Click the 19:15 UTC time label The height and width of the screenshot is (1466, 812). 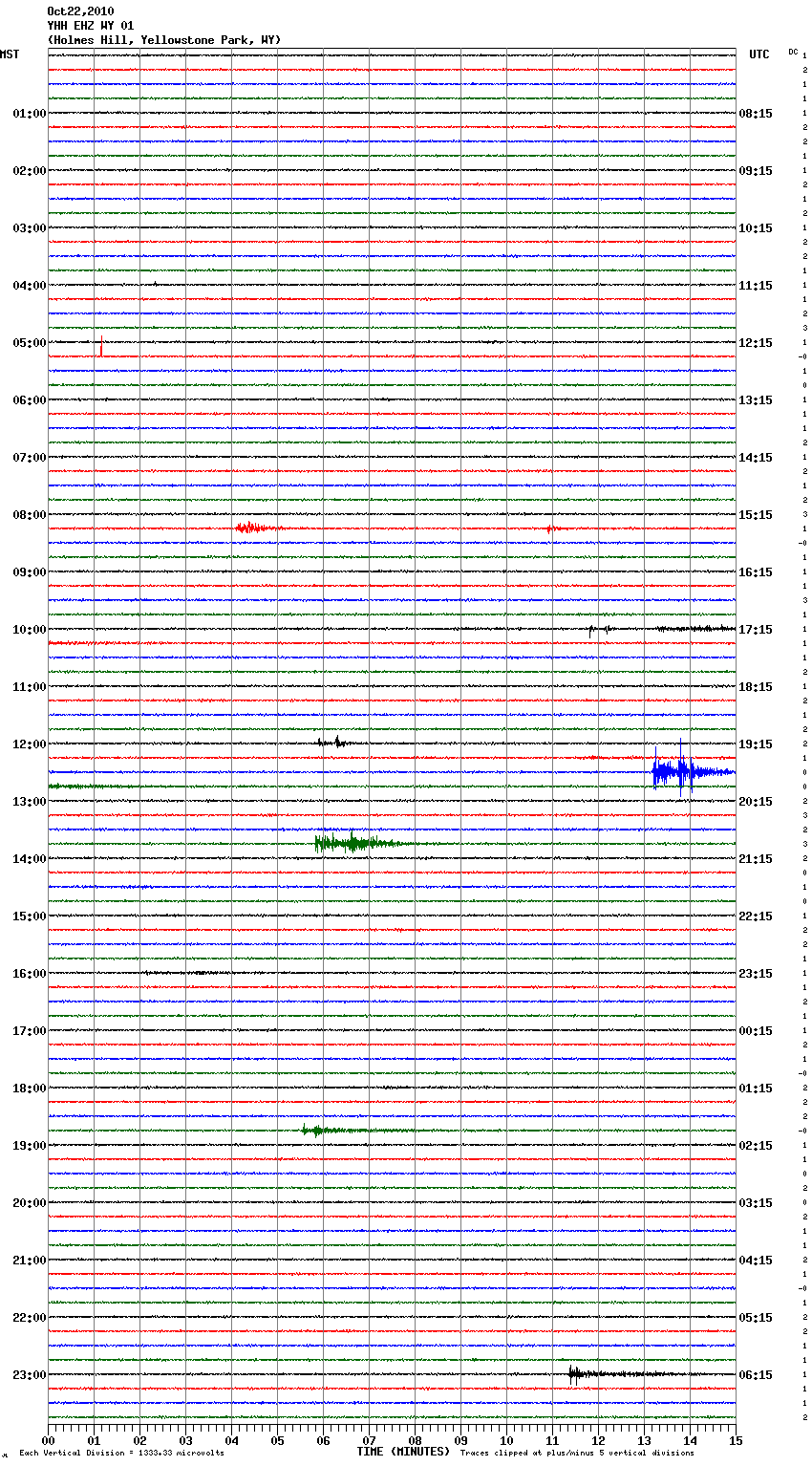756,744
